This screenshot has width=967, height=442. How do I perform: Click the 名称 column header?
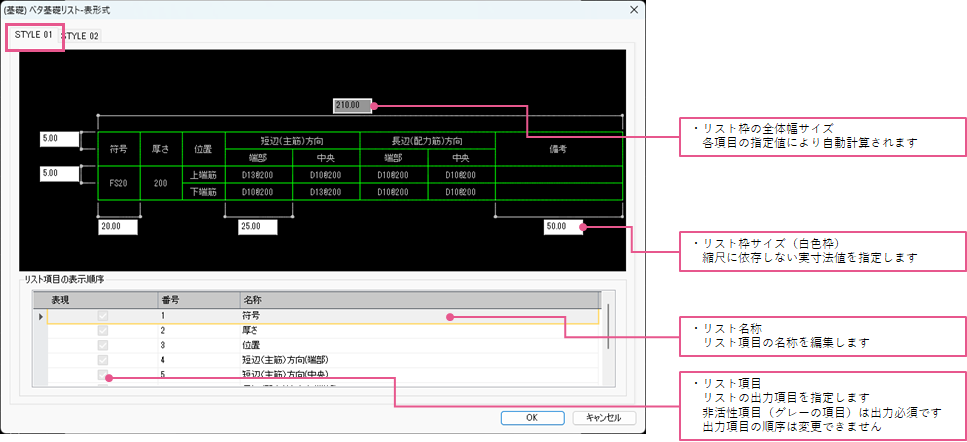click(419, 301)
